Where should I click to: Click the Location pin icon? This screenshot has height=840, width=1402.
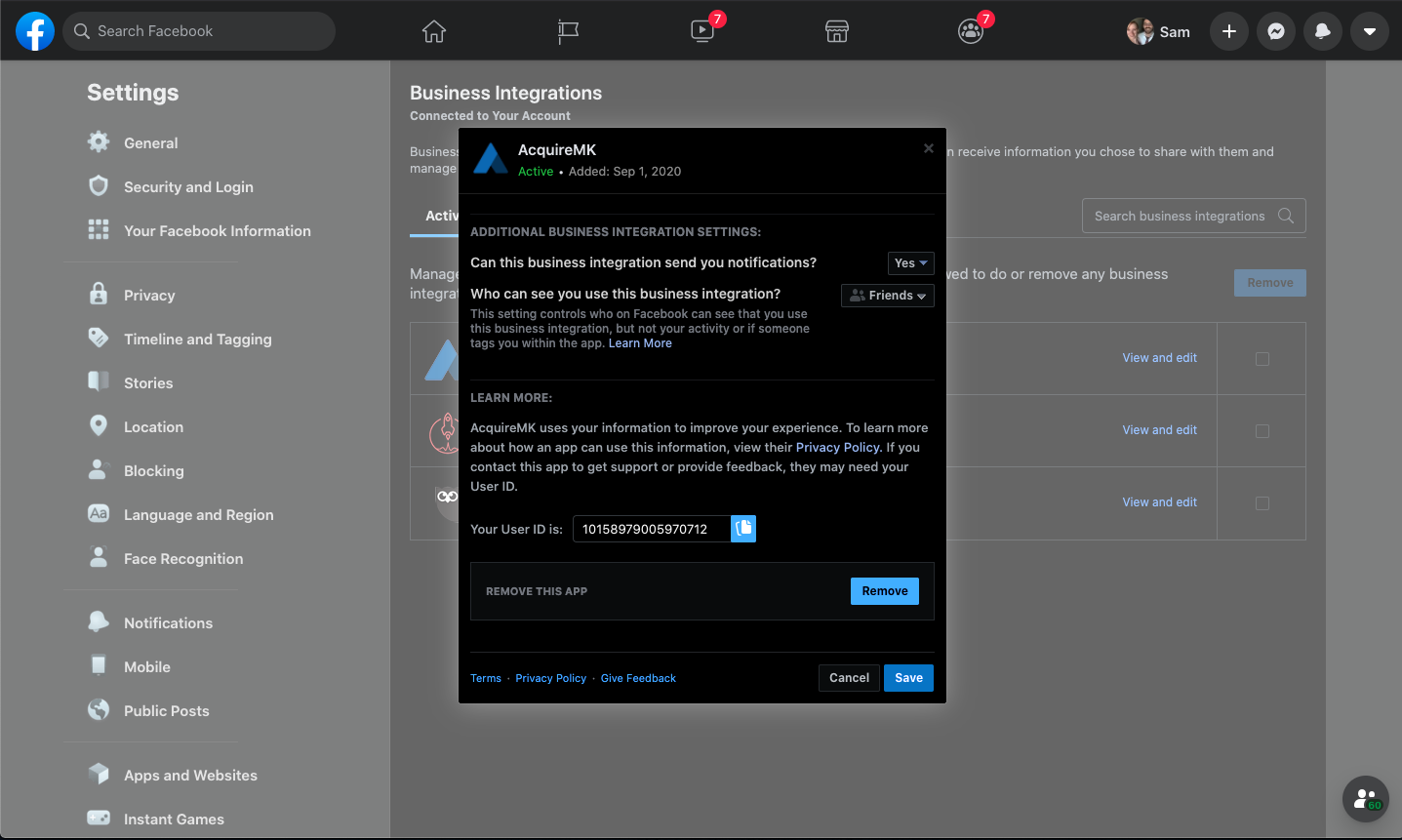[x=99, y=425]
